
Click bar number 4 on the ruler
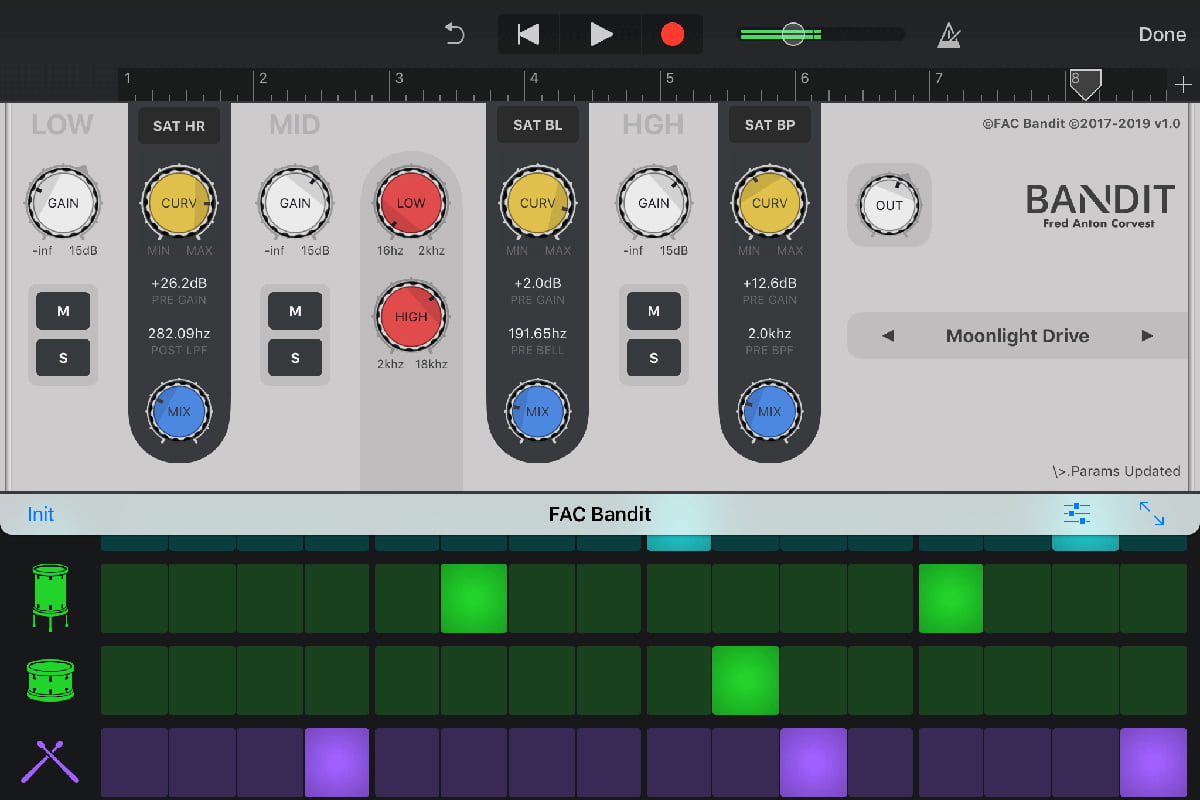534,78
